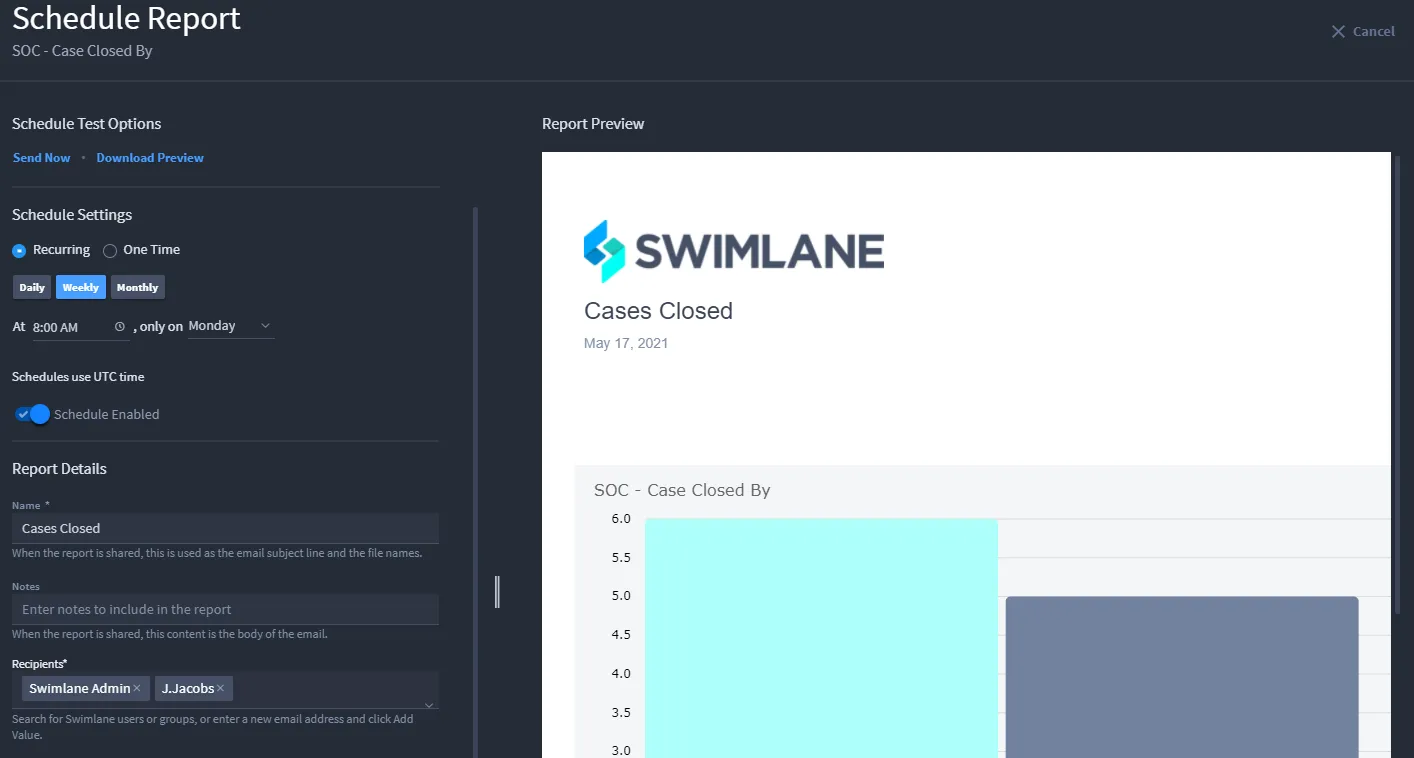Click the Schedule Report heading
This screenshot has height=758, width=1414.
click(x=126, y=18)
